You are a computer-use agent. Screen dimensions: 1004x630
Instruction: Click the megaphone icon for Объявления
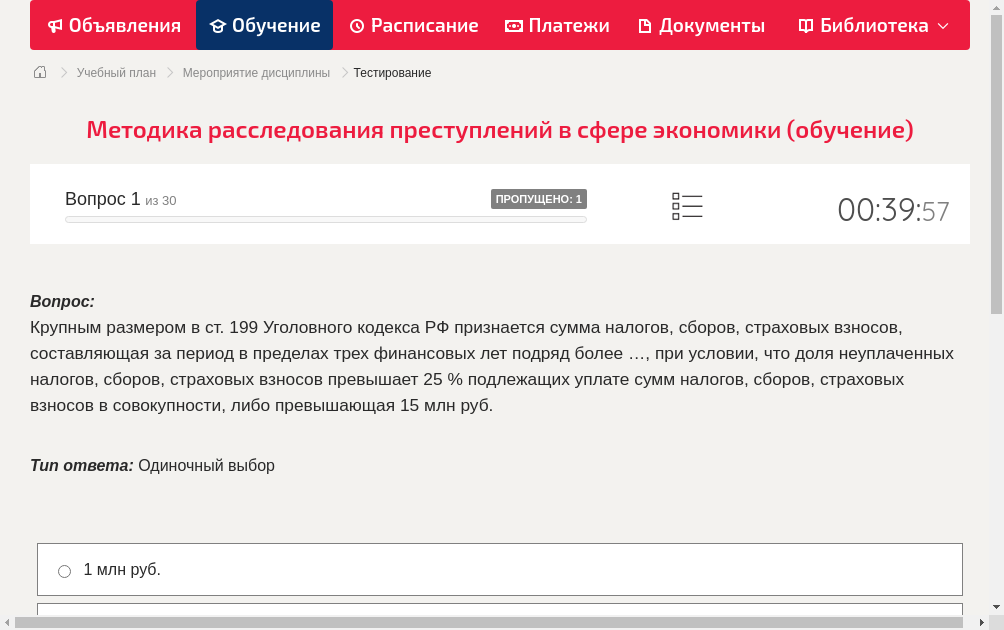pyautogui.click(x=55, y=25)
